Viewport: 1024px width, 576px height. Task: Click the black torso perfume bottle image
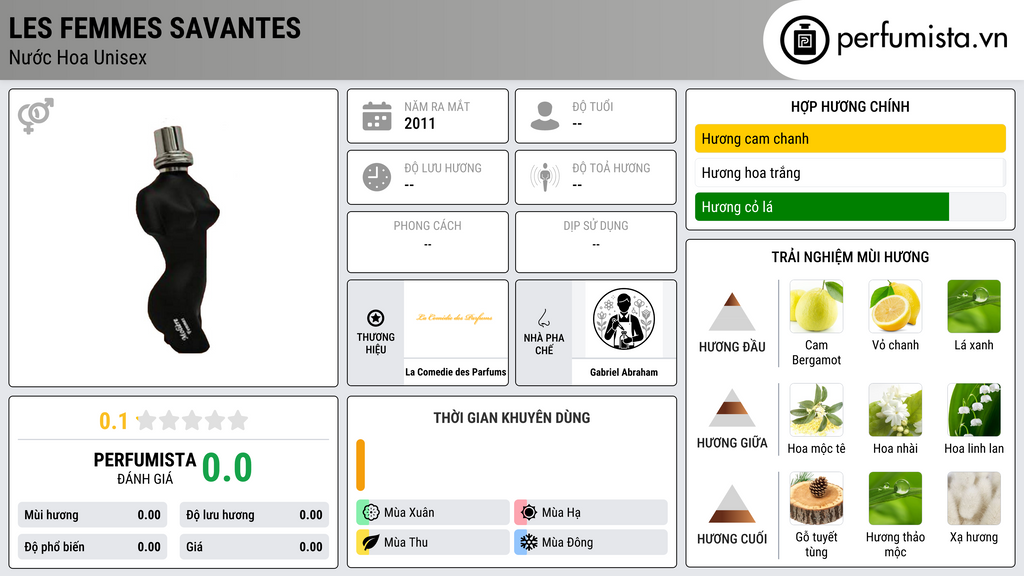[178, 240]
